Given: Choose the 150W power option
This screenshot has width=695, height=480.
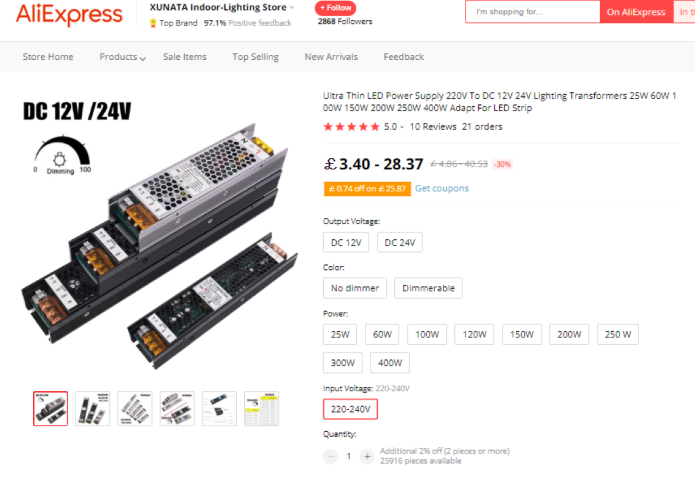Looking at the screenshot, I should pyautogui.click(x=522, y=334).
